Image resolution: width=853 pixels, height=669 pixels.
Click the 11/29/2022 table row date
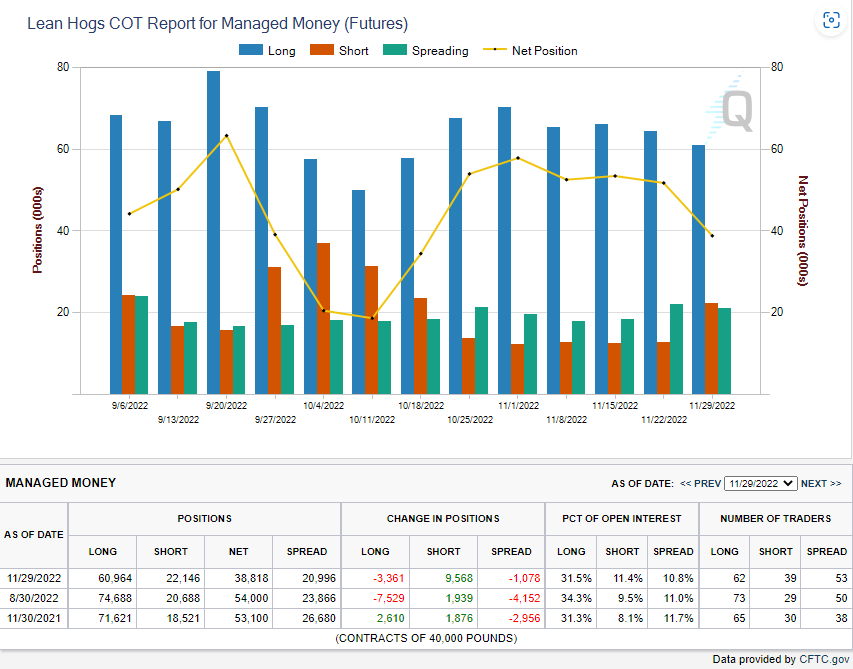(x=34, y=578)
